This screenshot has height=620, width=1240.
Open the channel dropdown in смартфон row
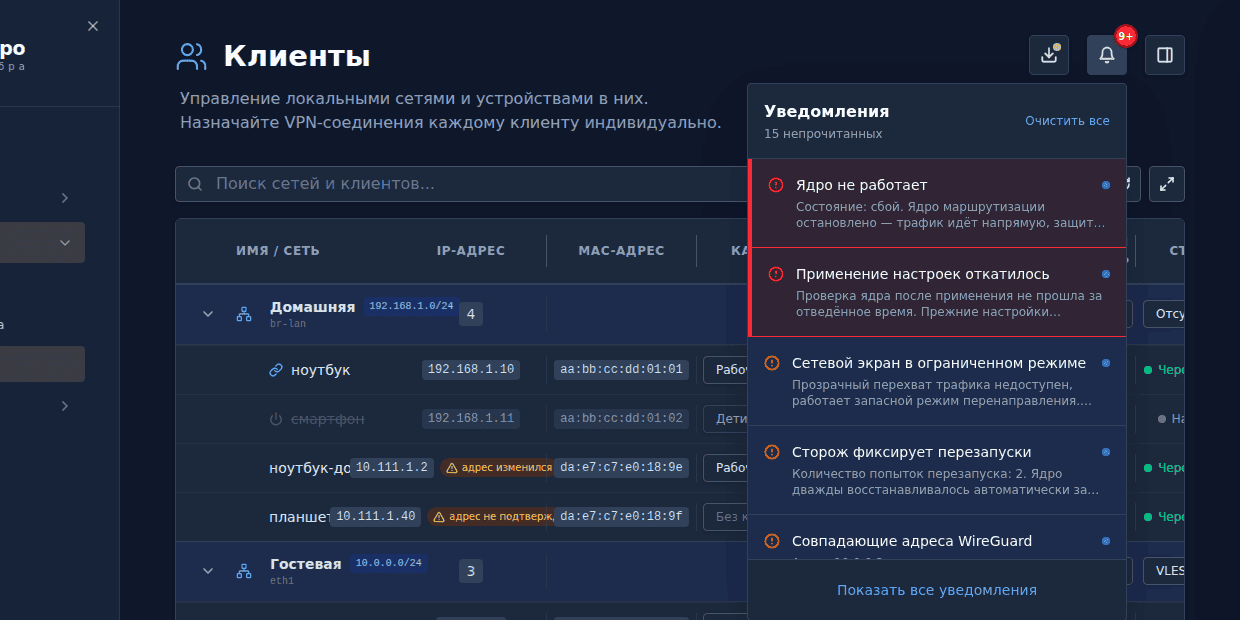725,419
